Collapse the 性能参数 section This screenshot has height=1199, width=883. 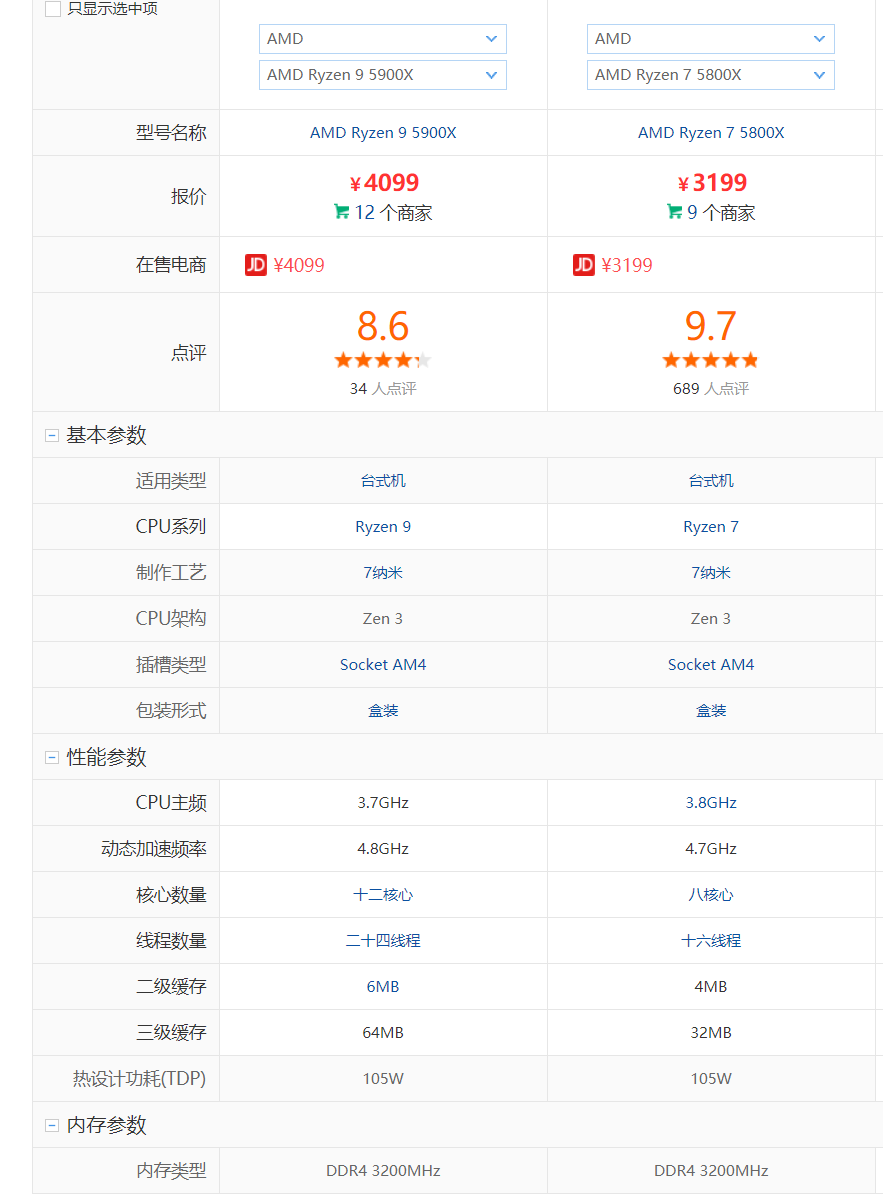coord(52,758)
